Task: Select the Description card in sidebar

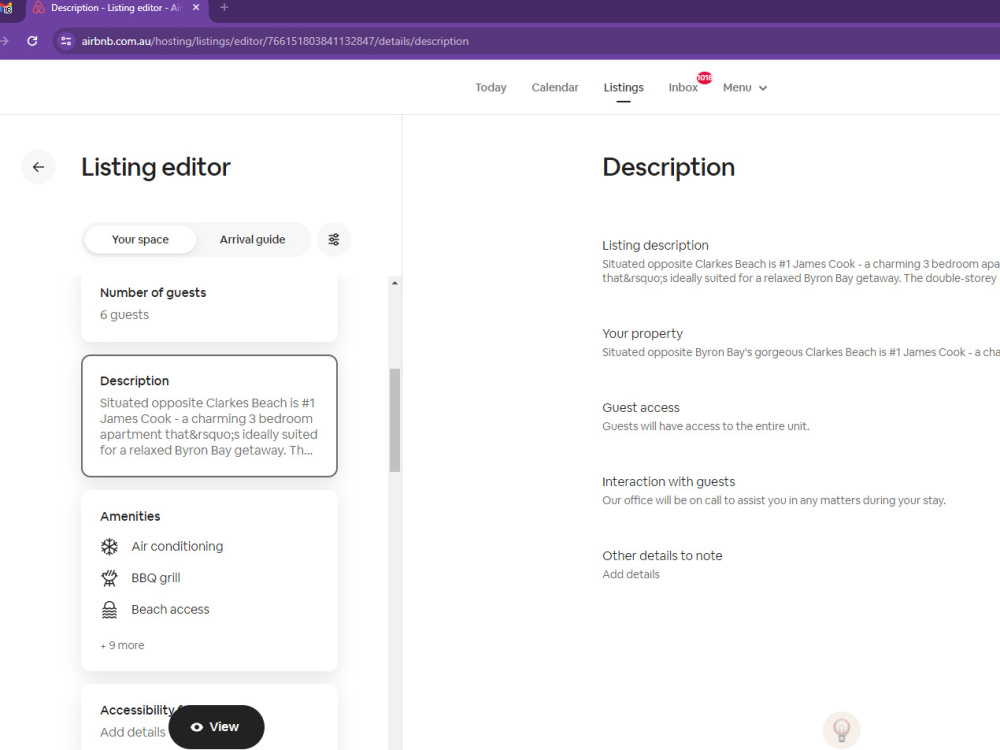Action: click(x=209, y=416)
